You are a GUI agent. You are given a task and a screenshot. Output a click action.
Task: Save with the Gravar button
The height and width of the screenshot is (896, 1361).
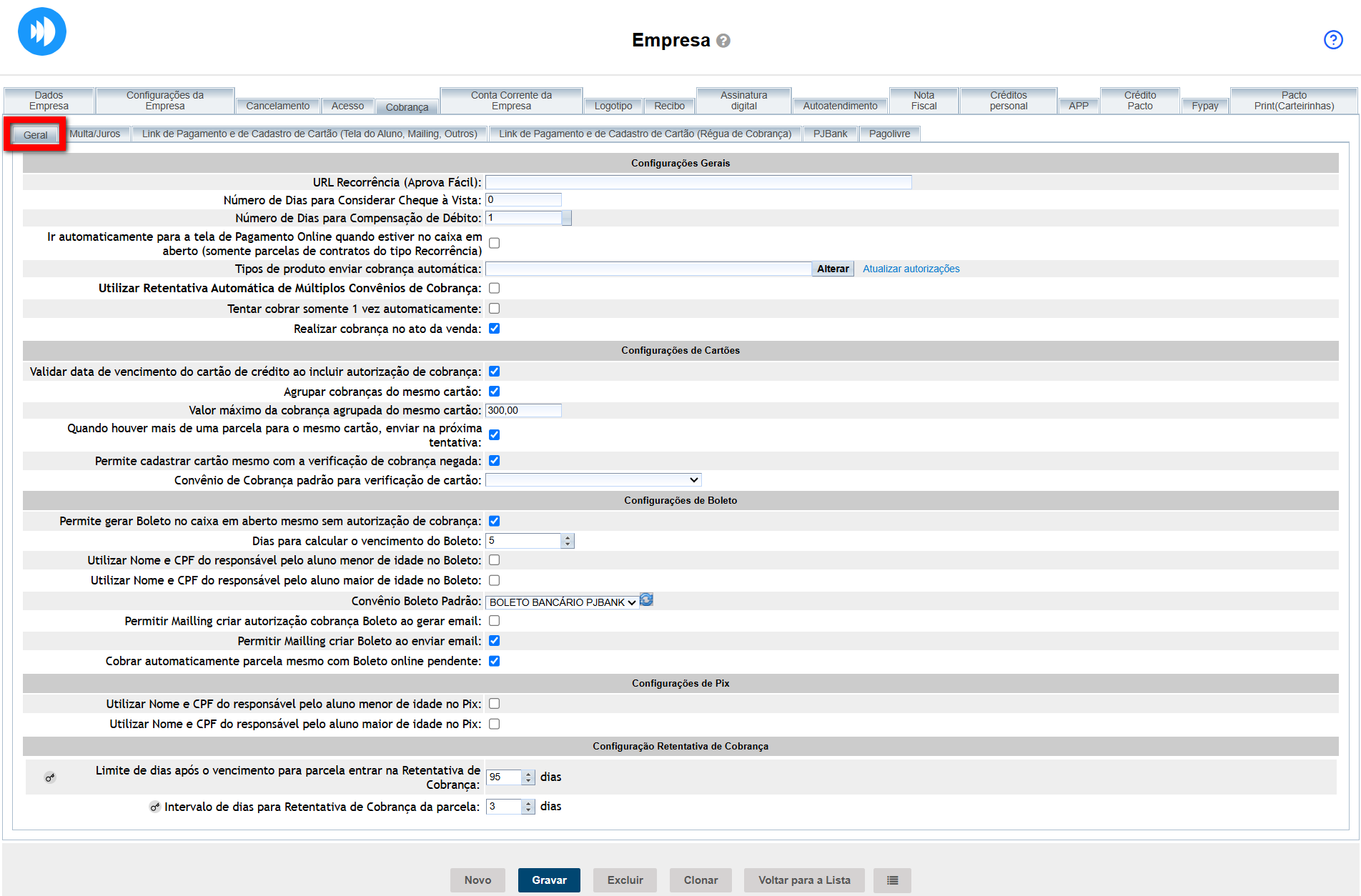549,880
